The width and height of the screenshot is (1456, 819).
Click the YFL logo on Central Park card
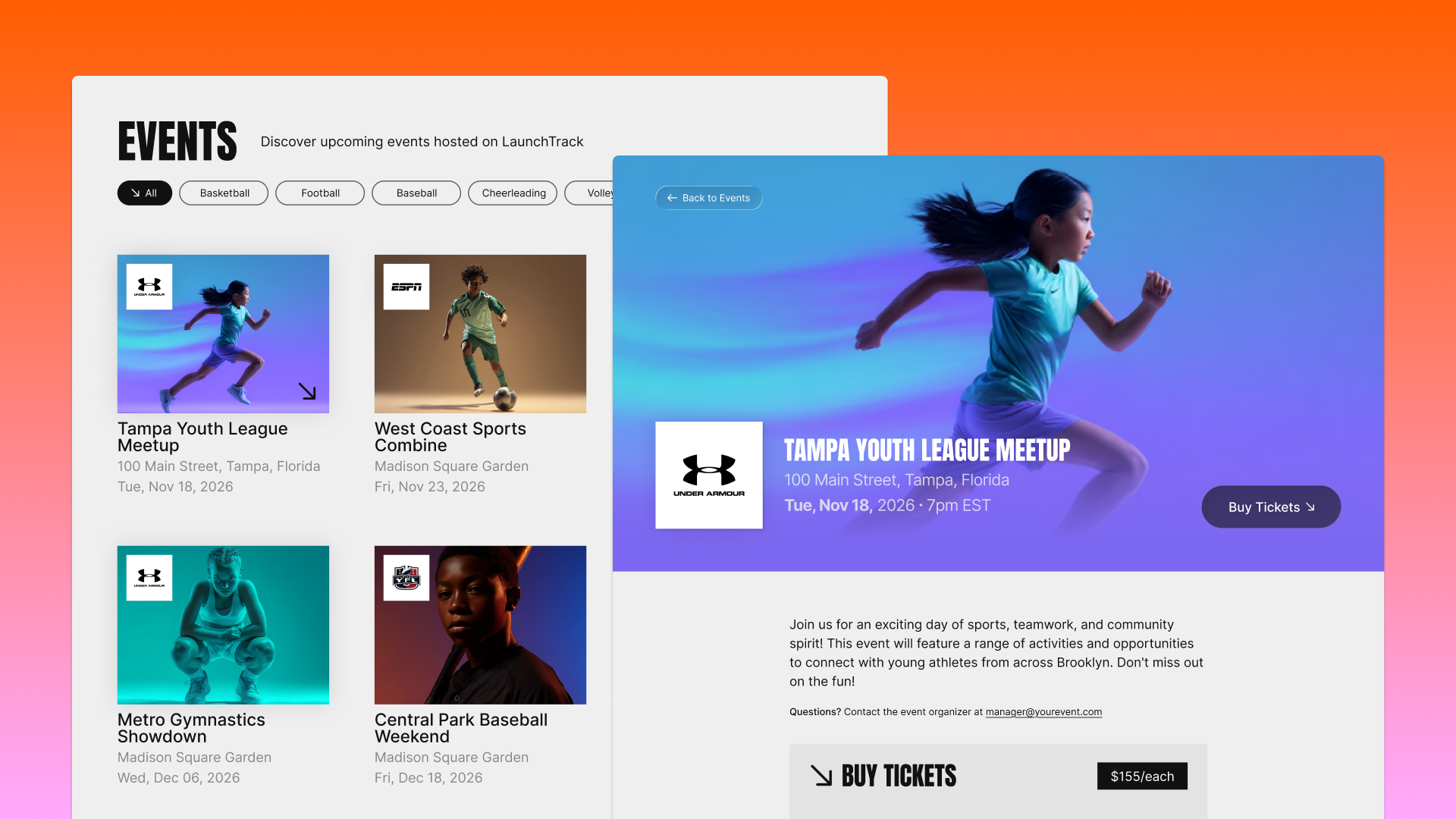pyautogui.click(x=406, y=578)
